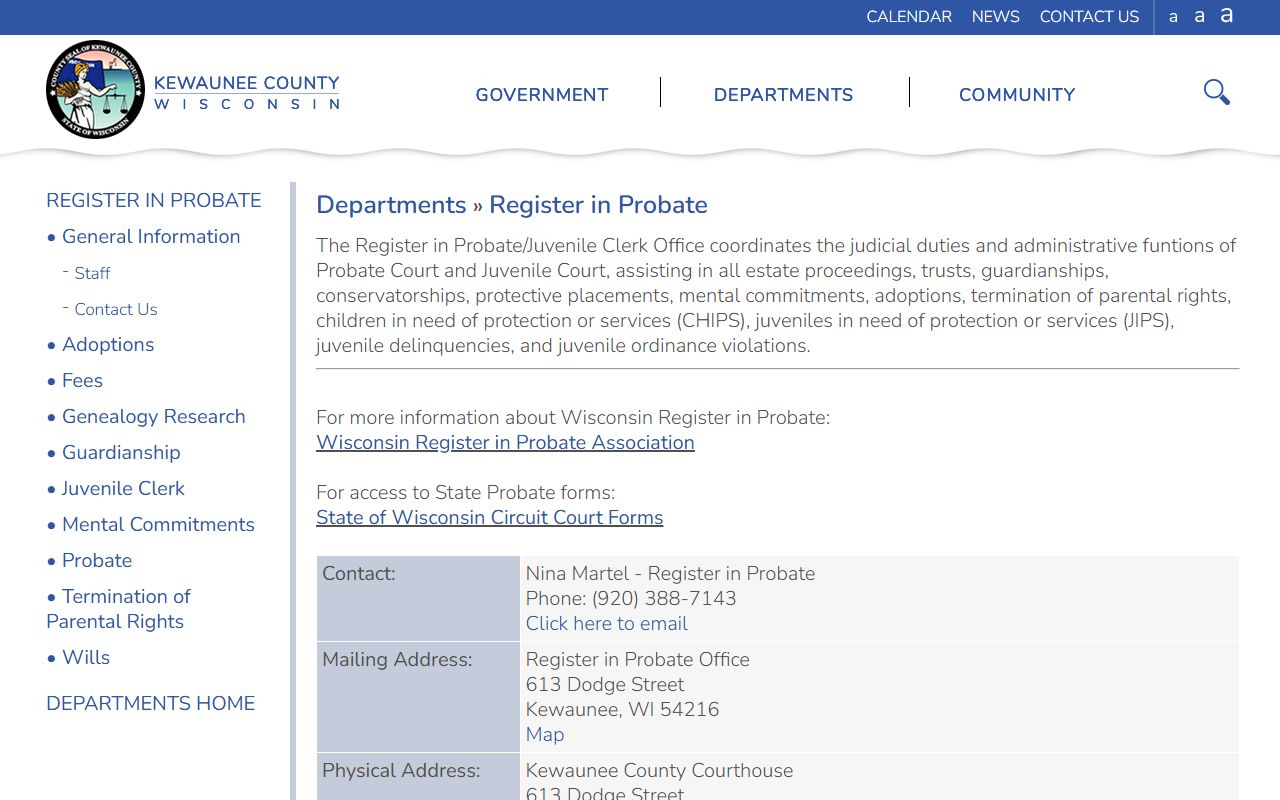Click the 'Physical Address:' table label
Image resolution: width=1280 pixels, height=800 pixels.
[401, 771]
